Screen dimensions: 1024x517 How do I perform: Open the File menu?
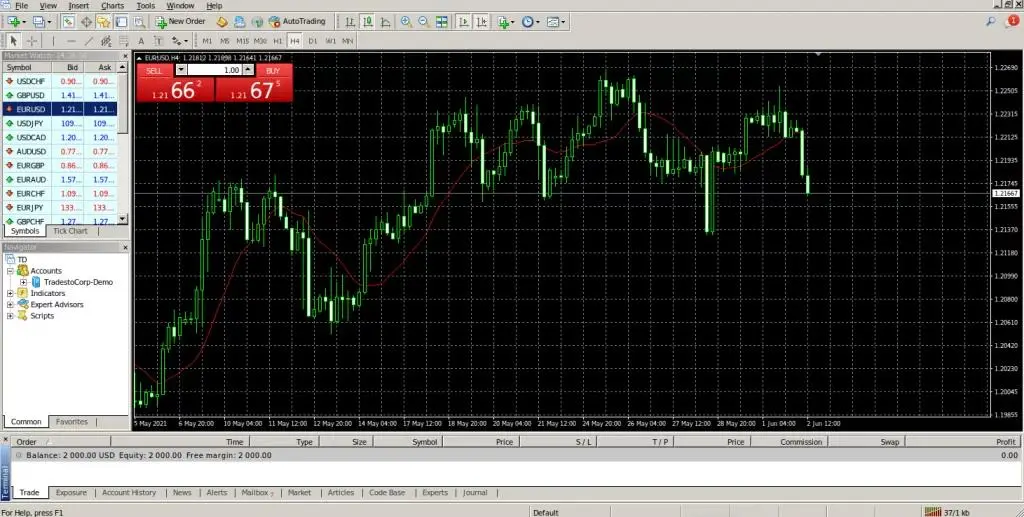(x=21, y=6)
